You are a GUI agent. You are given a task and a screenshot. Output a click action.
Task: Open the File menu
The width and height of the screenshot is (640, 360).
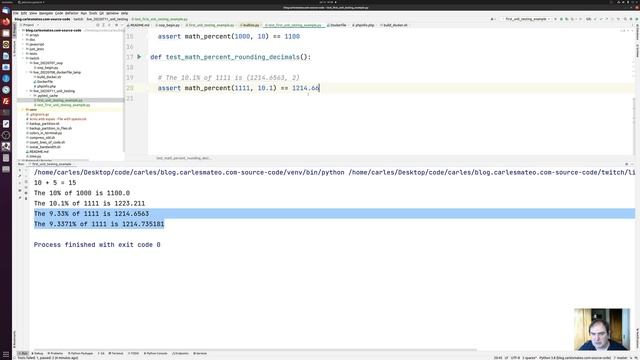point(16,13)
